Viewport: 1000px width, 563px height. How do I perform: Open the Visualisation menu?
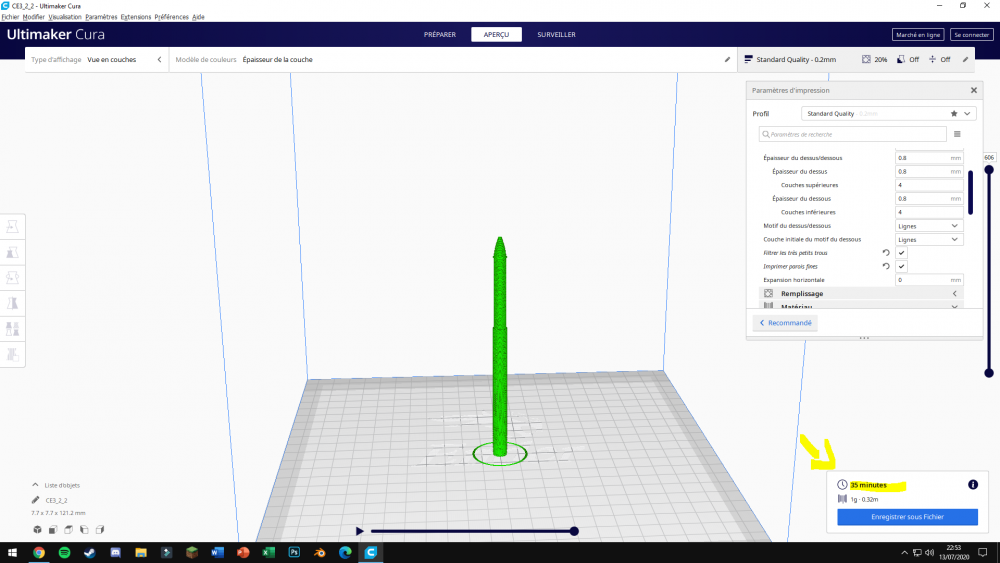point(65,17)
